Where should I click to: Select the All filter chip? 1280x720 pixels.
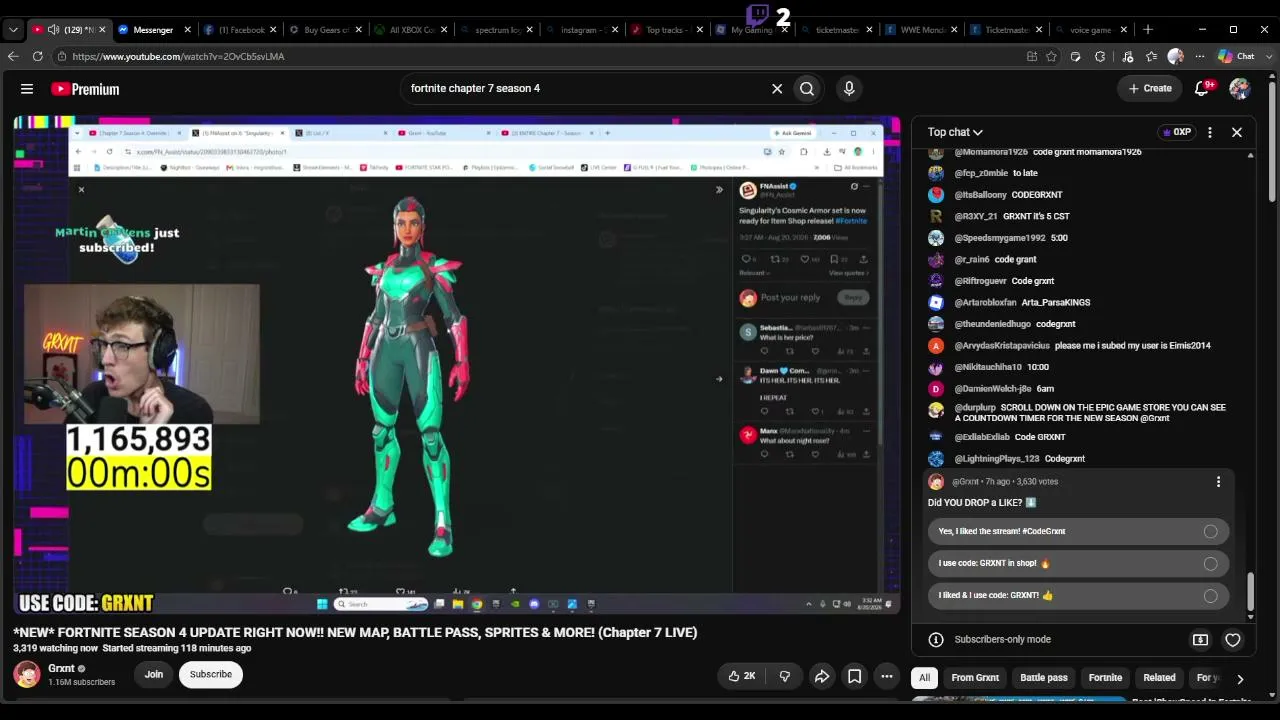[x=925, y=678]
